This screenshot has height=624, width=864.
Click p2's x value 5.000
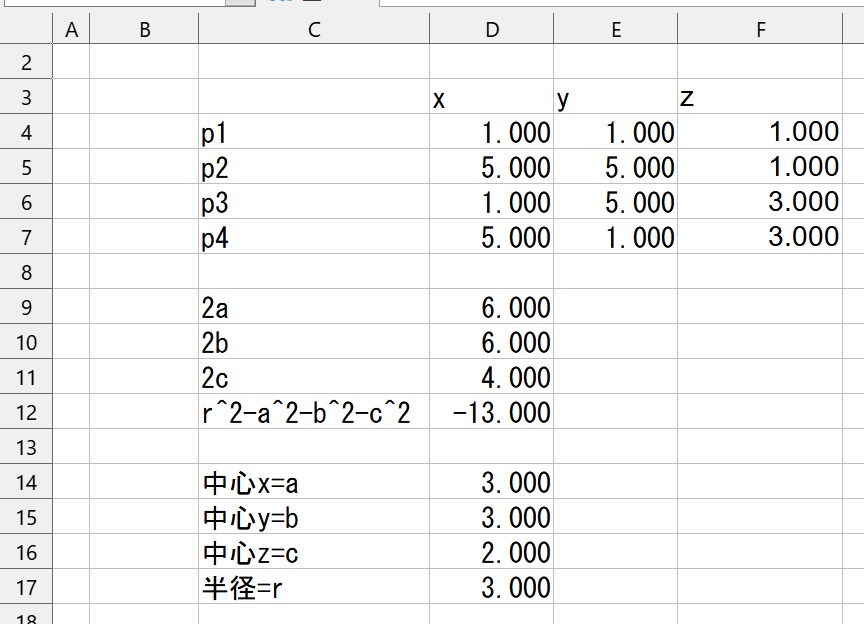point(492,166)
